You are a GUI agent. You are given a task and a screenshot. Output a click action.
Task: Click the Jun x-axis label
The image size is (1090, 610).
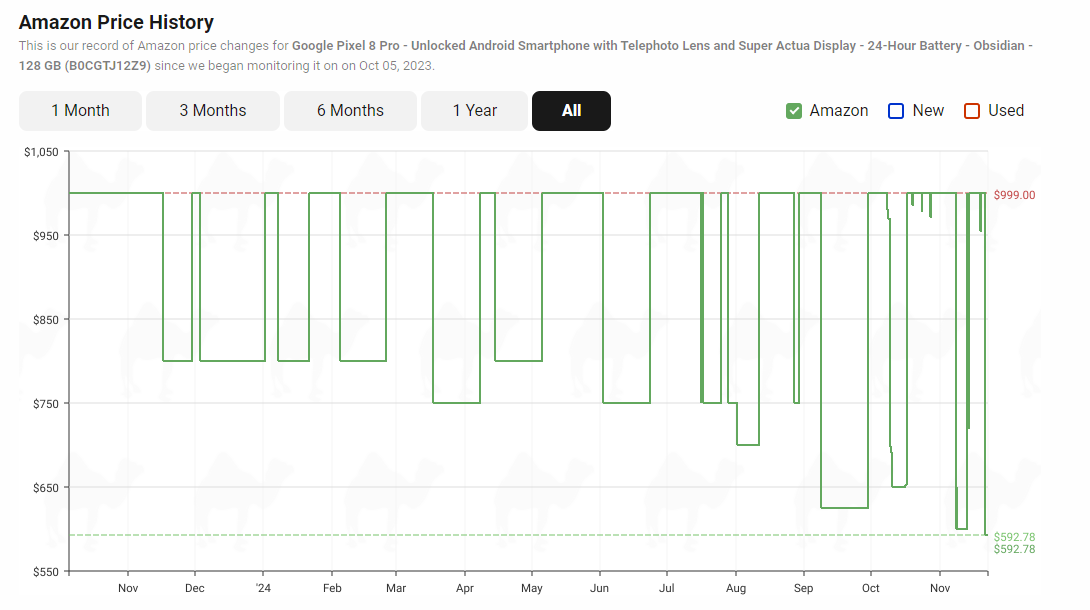click(599, 588)
